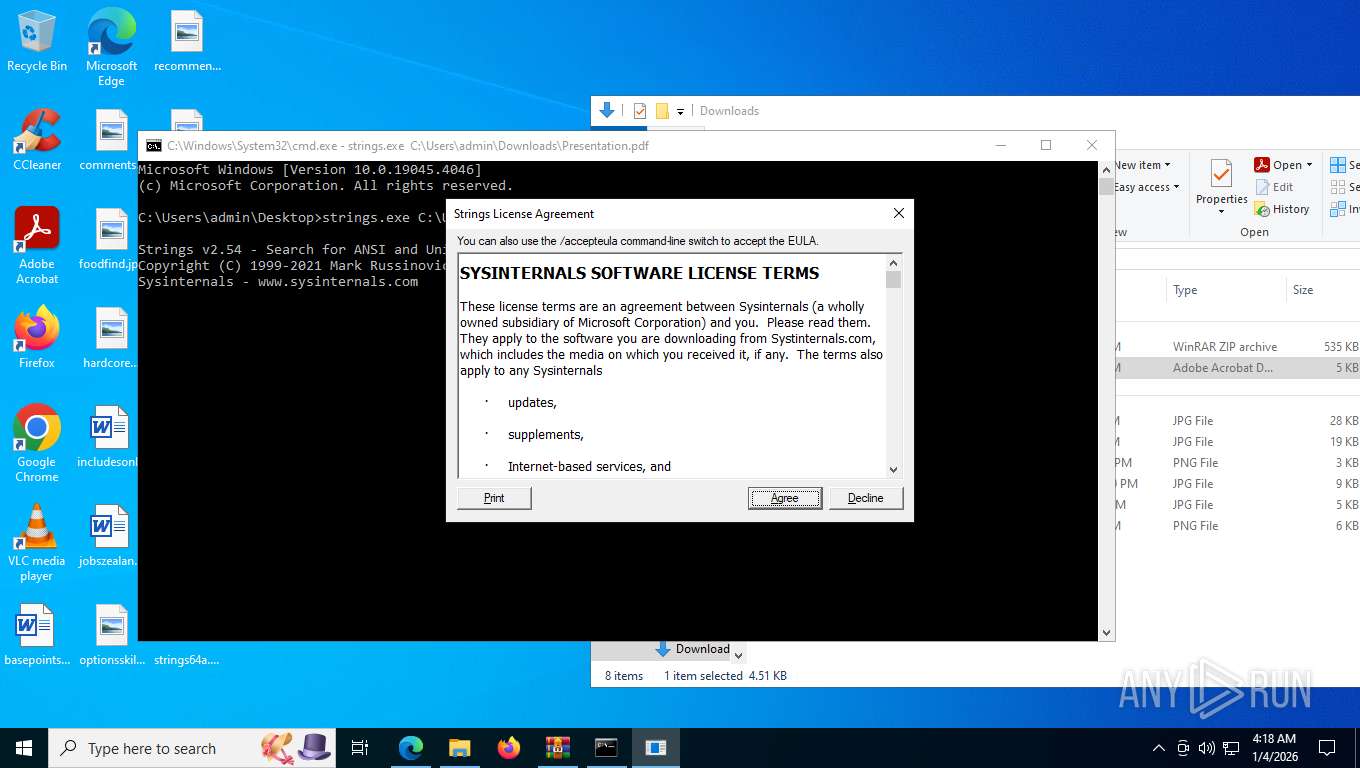Viewport: 1360px width, 768px height.
Task: Select the WinRAR ZIP archive row
Action: 1237,347
